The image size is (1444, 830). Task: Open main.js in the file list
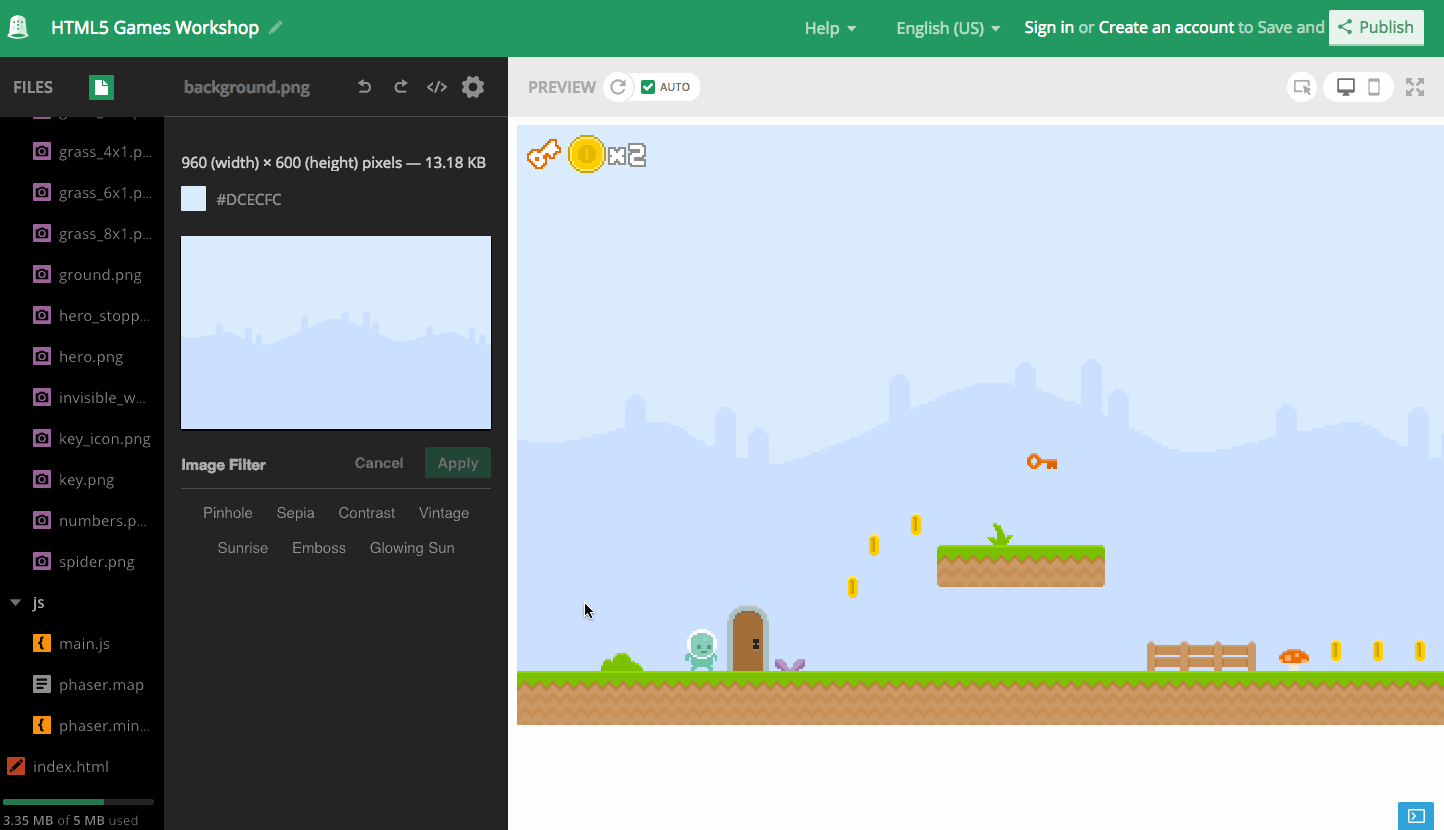84,644
